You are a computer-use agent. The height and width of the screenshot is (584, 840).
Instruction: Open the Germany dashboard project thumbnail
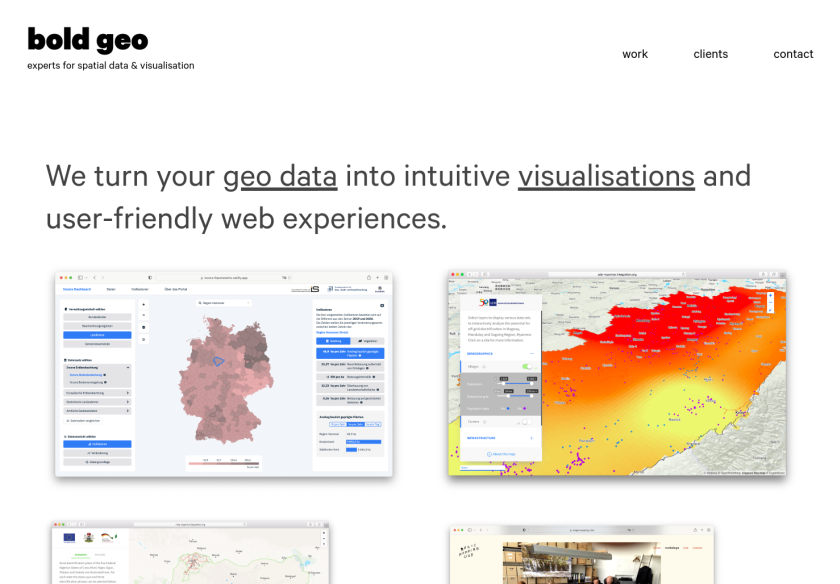coord(224,374)
